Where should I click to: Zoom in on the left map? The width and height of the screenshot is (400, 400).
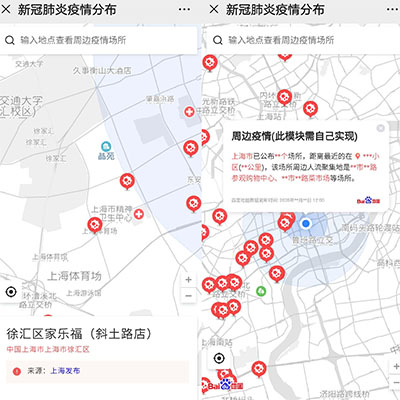188,280
